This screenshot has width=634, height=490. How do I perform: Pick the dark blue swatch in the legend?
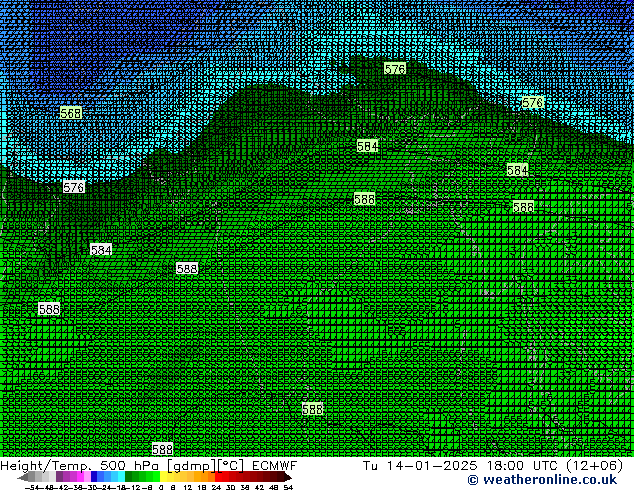coord(94,477)
